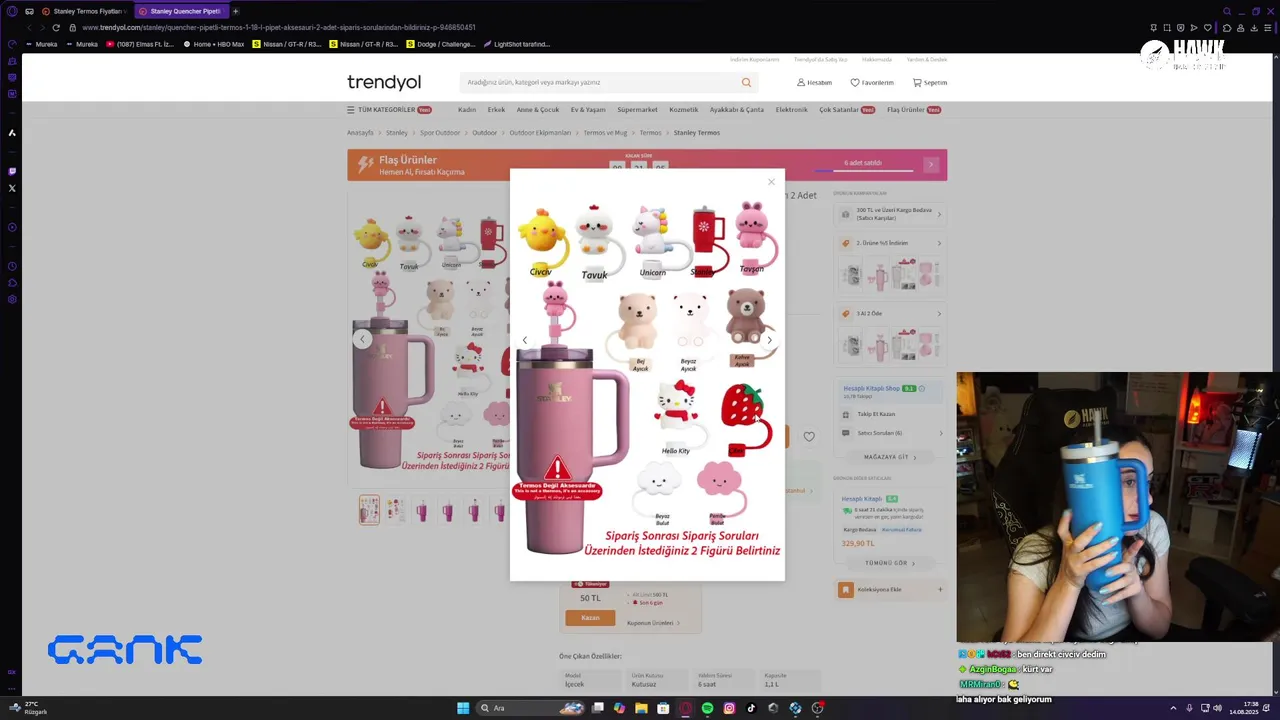Click TÜMÜNÜ GÖR button
Viewport: 1280px width, 720px height.
[x=889, y=563]
